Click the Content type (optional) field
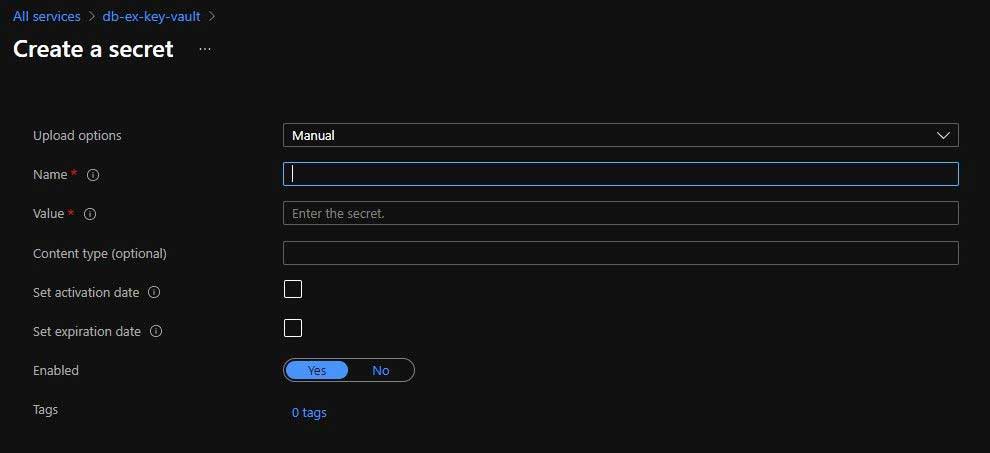990x453 pixels. coord(621,253)
